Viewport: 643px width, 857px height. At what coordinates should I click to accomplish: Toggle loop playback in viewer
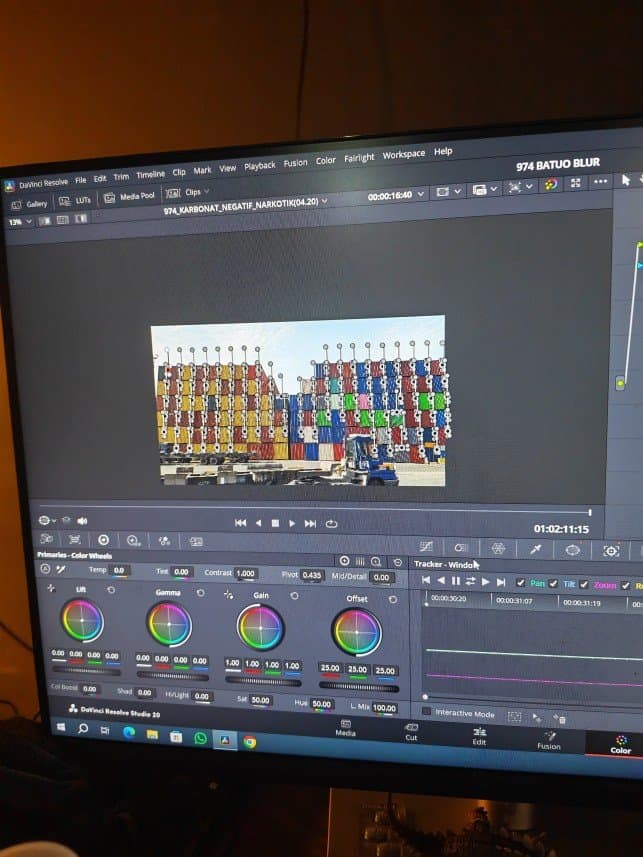click(331, 524)
